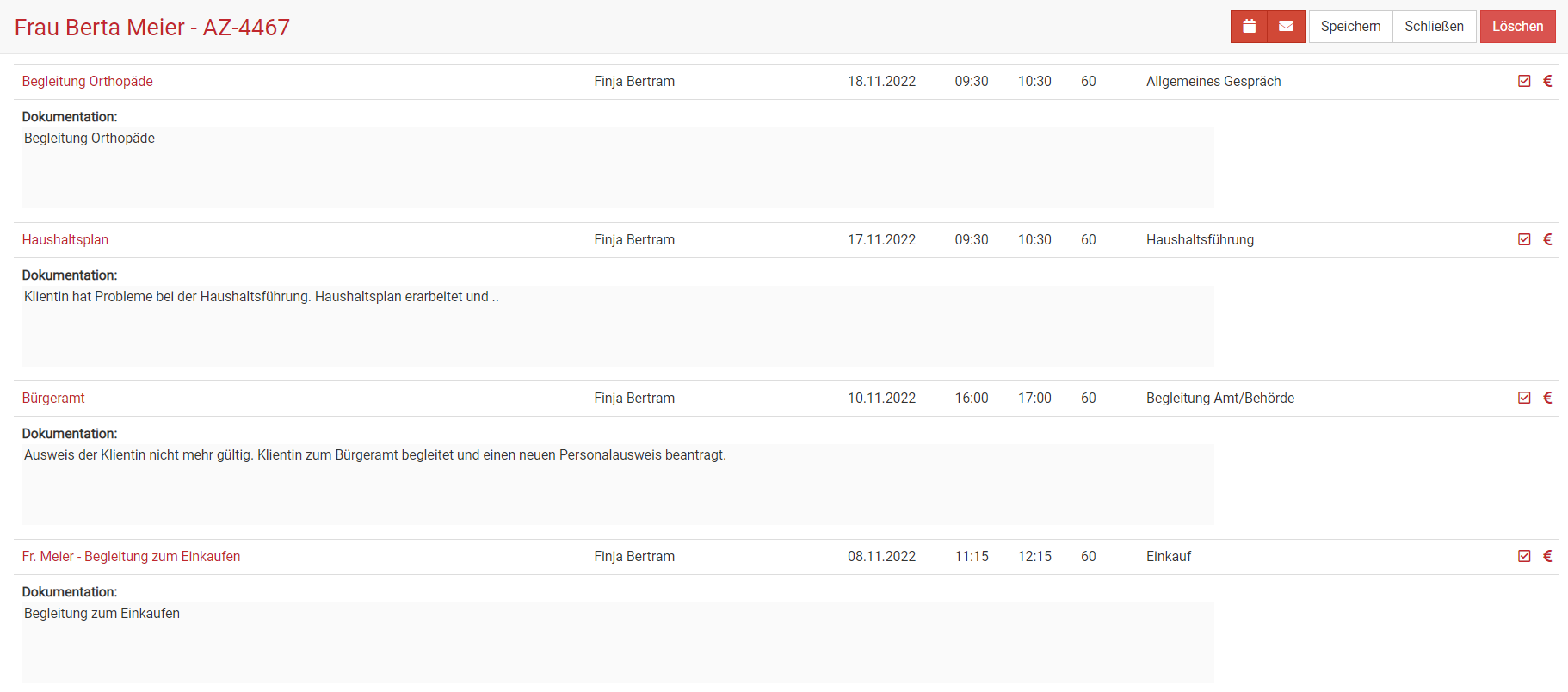Click the calendar icon button
Image resolution: width=1568 pixels, height=692 pixels.
[x=1249, y=27]
